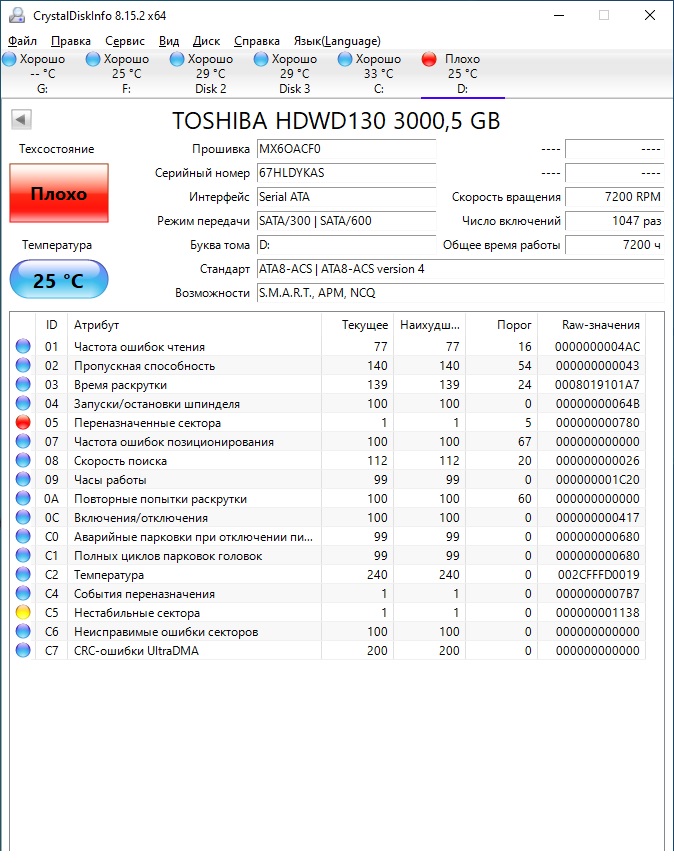Click status icon for C1 Полных циклов парковок
Screen dimensions: 674x863
[x=23, y=555]
